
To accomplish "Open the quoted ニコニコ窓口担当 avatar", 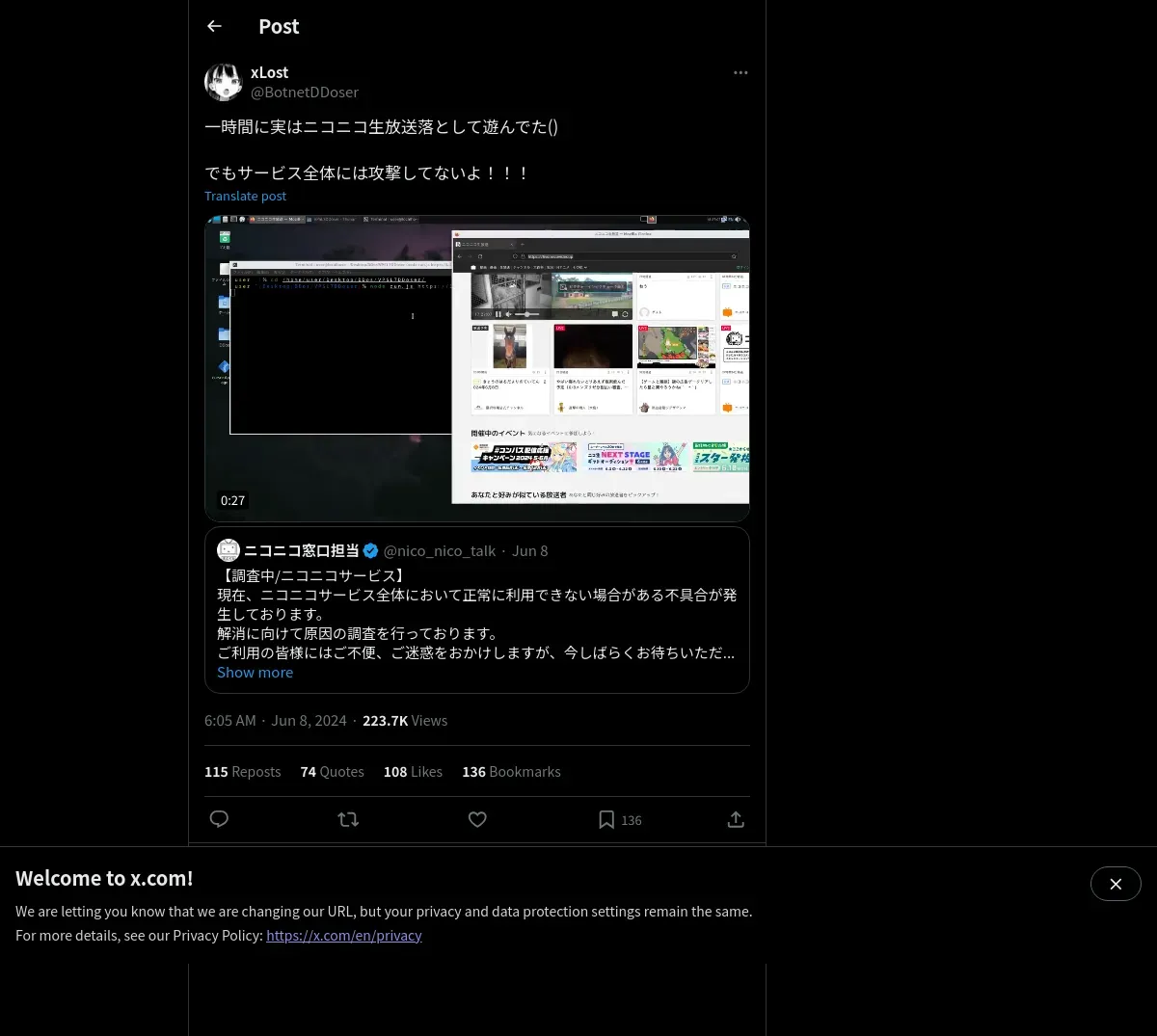I will tap(229, 550).
